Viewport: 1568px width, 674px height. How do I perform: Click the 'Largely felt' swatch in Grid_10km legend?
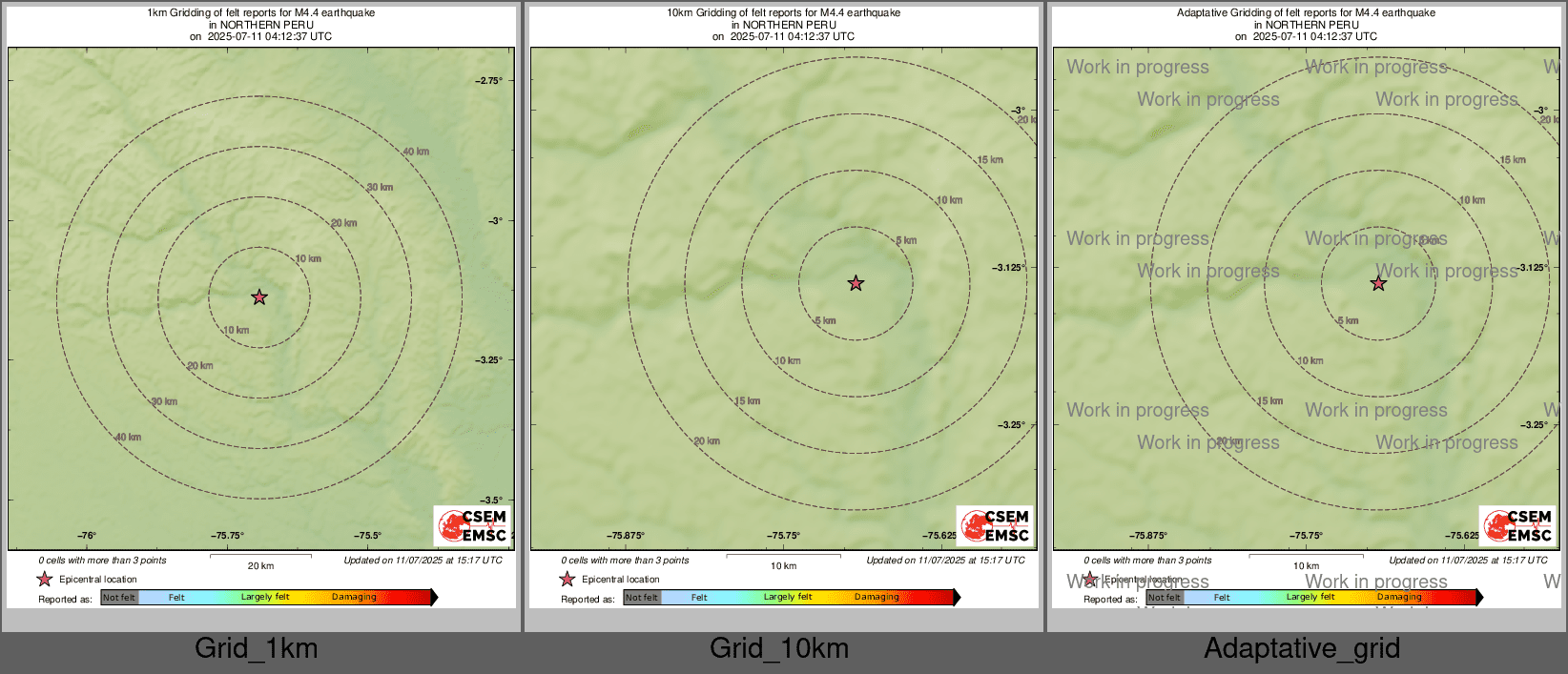(788, 598)
